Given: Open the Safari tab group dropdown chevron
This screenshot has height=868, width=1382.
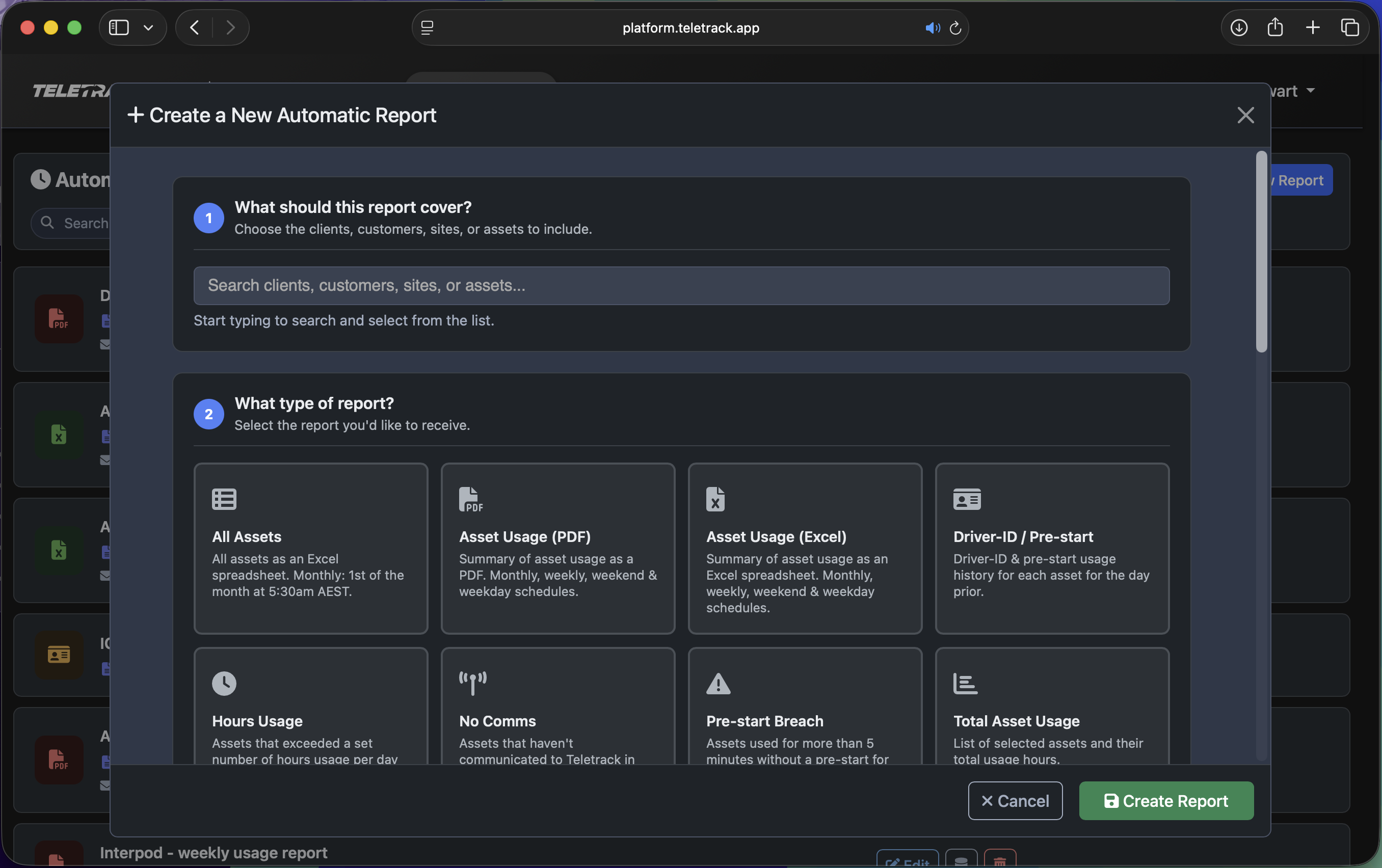Looking at the screenshot, I should pos(148,27).
